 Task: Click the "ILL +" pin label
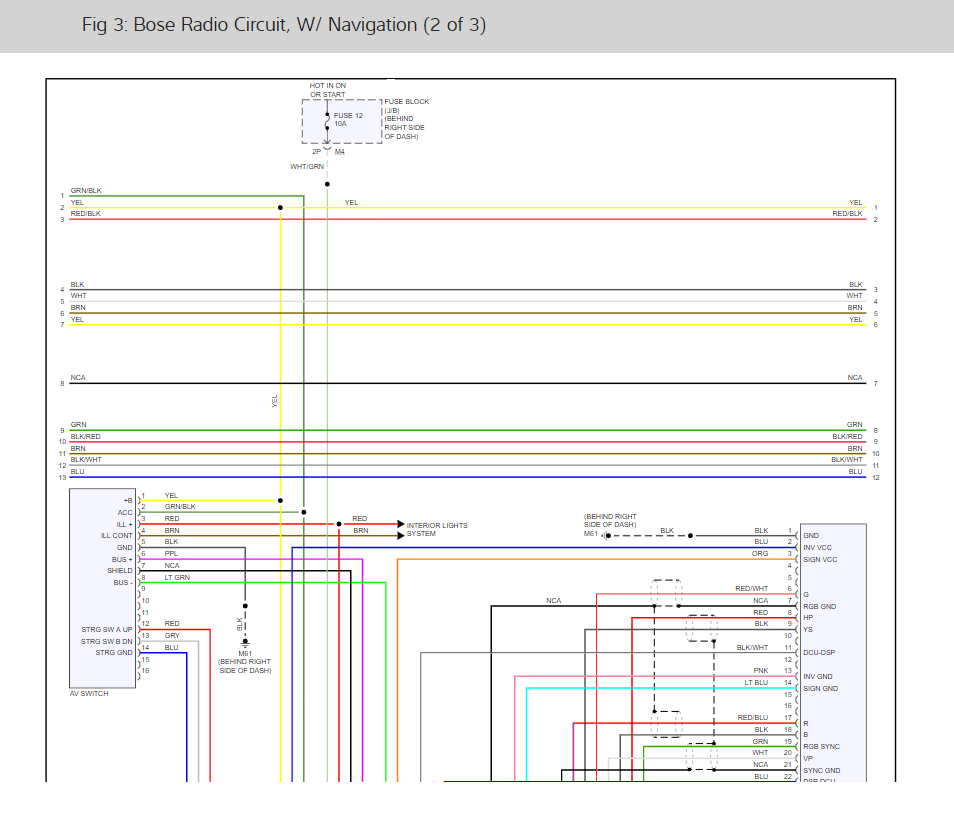tap(124, 524)
